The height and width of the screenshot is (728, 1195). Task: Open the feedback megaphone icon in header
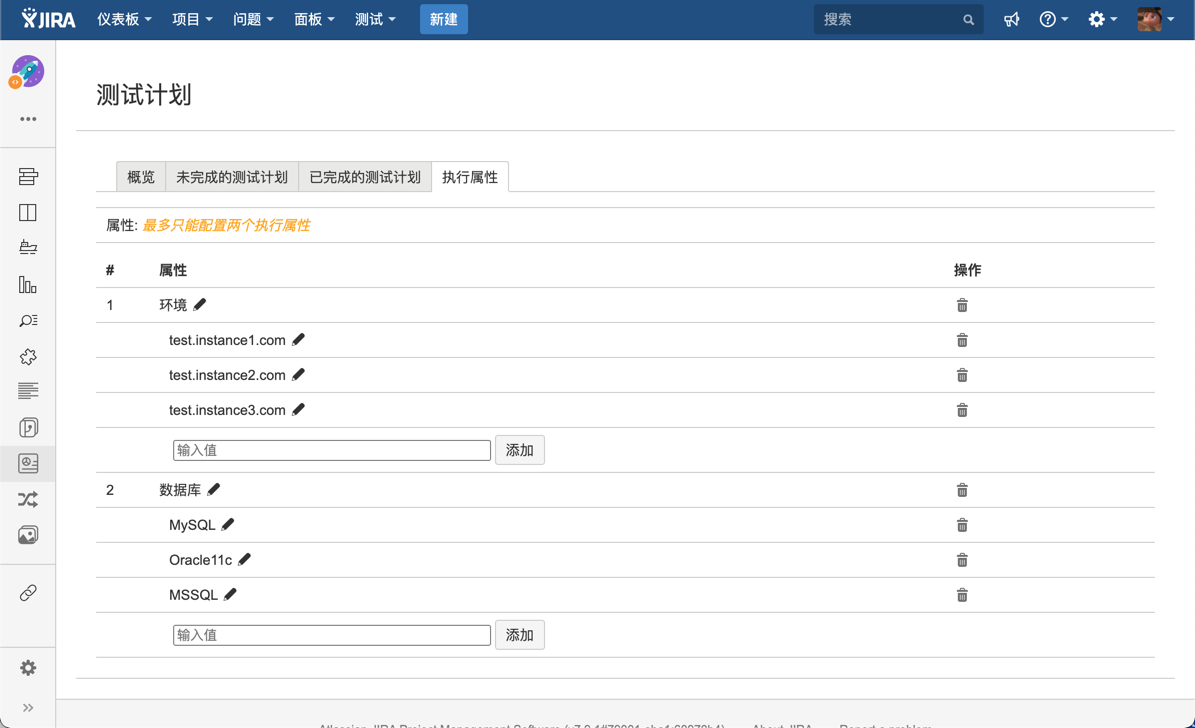[1012, 20]
